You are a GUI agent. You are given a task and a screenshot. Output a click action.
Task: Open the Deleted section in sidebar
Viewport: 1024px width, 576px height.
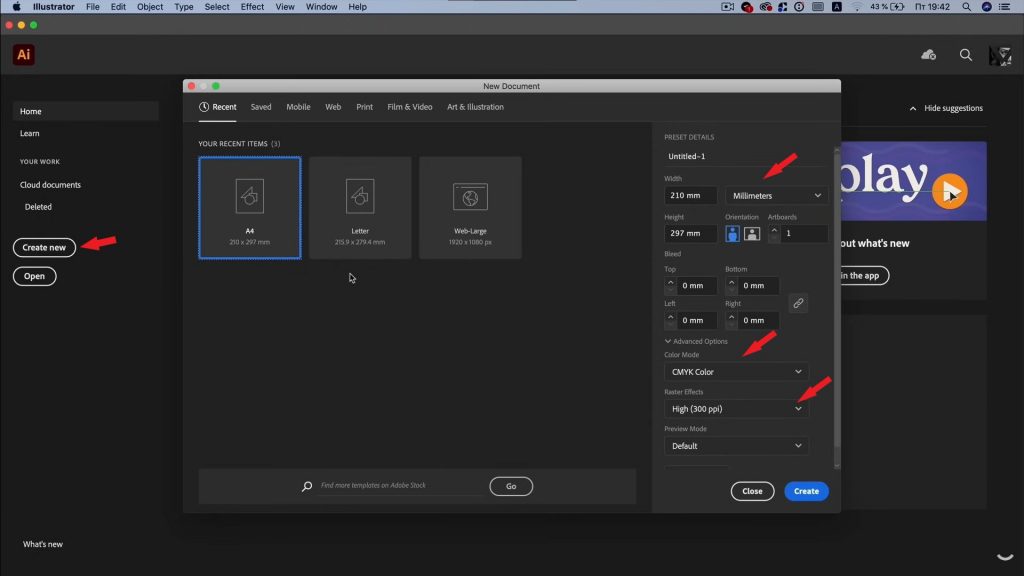[38, 207]
